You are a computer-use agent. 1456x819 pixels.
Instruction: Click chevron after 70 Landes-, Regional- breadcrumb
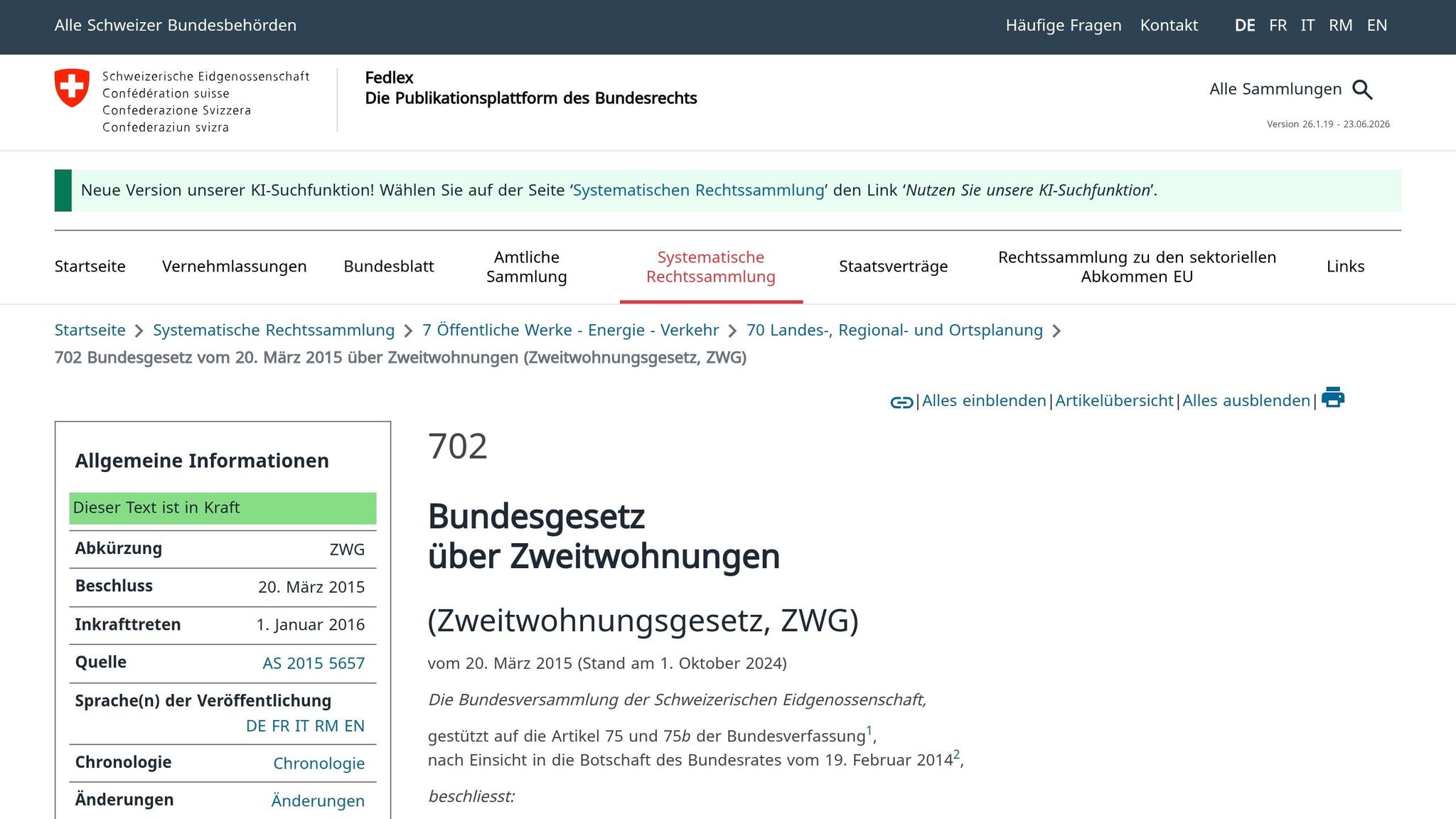point(1056,331)
